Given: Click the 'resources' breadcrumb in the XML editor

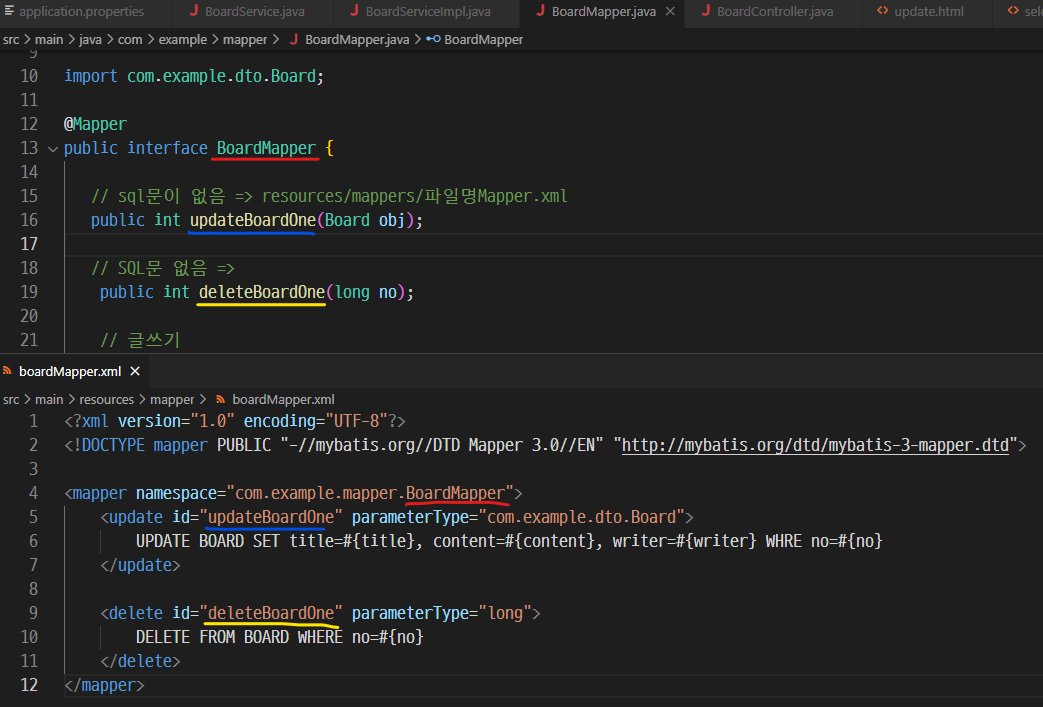Looking at the screenshot, I should (x=106, y=400).
